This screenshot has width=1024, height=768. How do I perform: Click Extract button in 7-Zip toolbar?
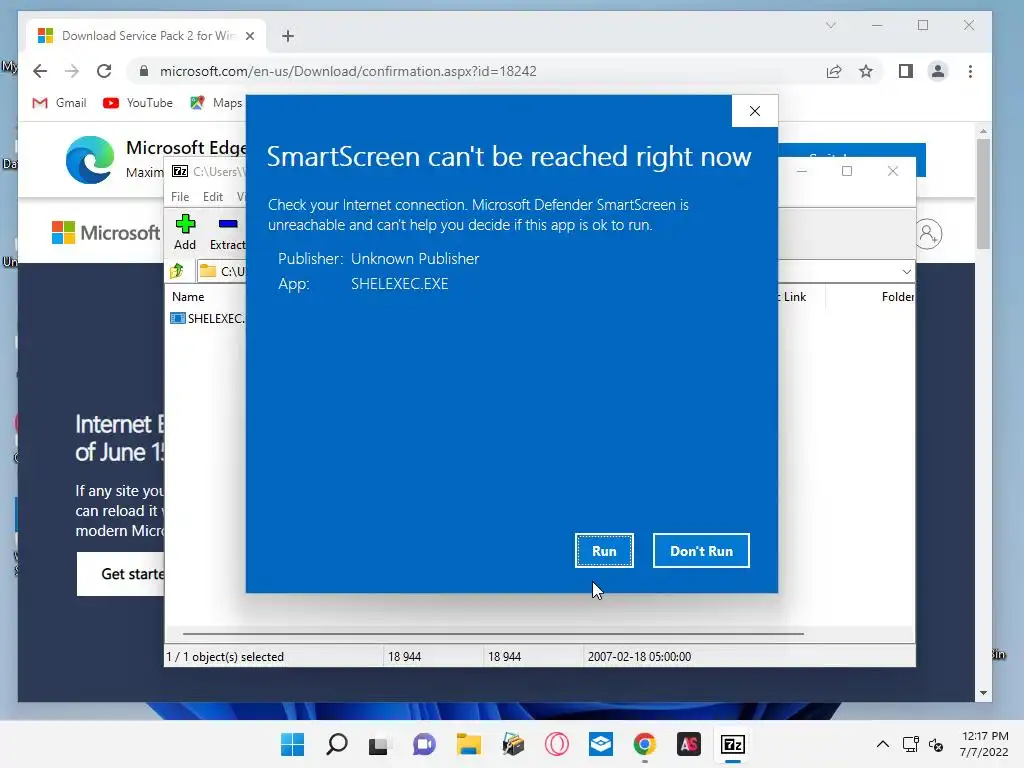click(x=227, y=232)
